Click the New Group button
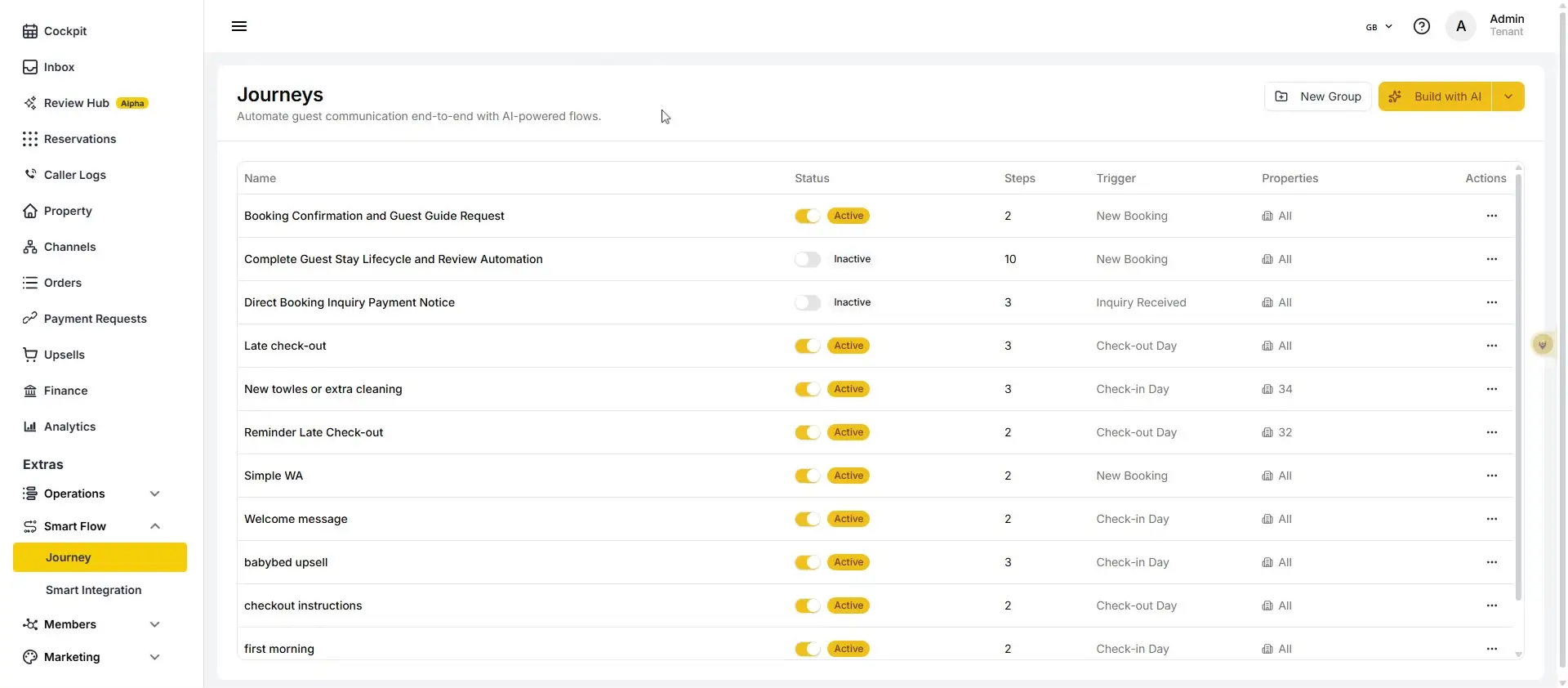 (x=1317, y=96)
